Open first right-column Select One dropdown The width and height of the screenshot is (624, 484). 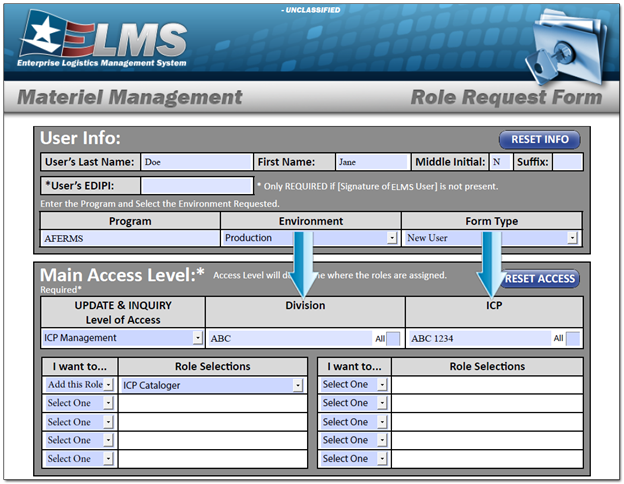coord(382,384)
